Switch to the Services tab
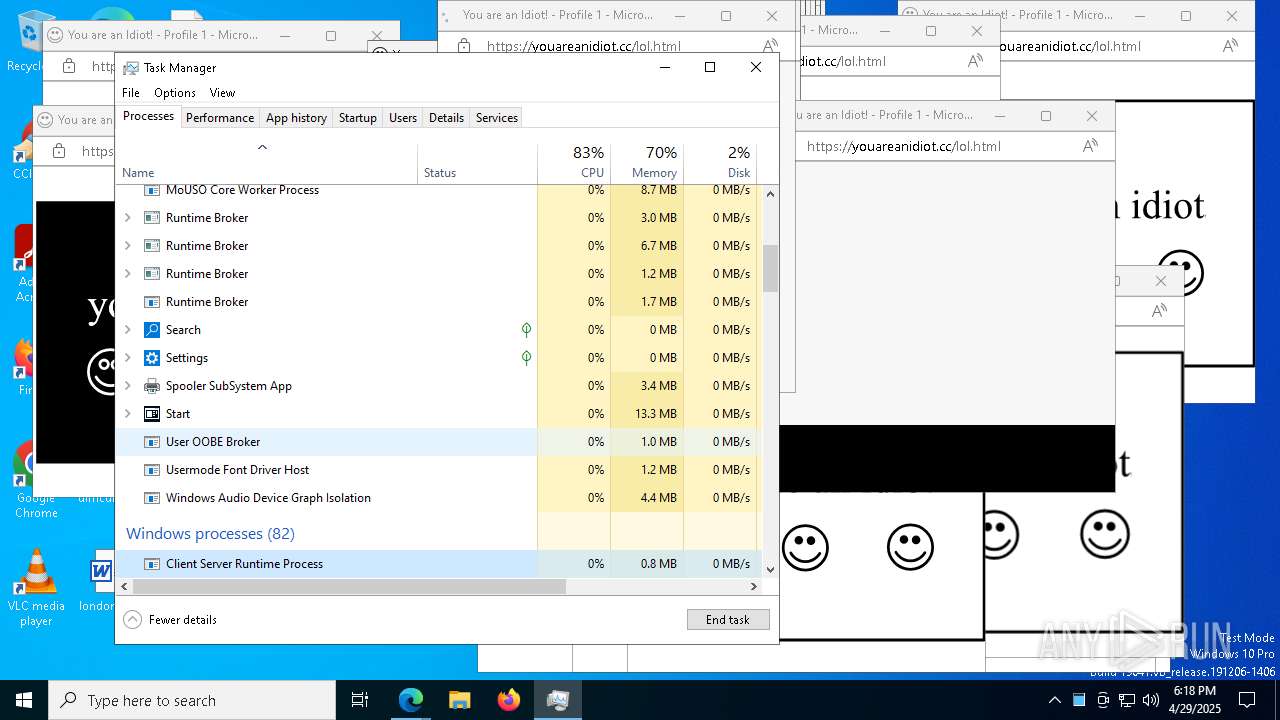 [x=497, y=117]
